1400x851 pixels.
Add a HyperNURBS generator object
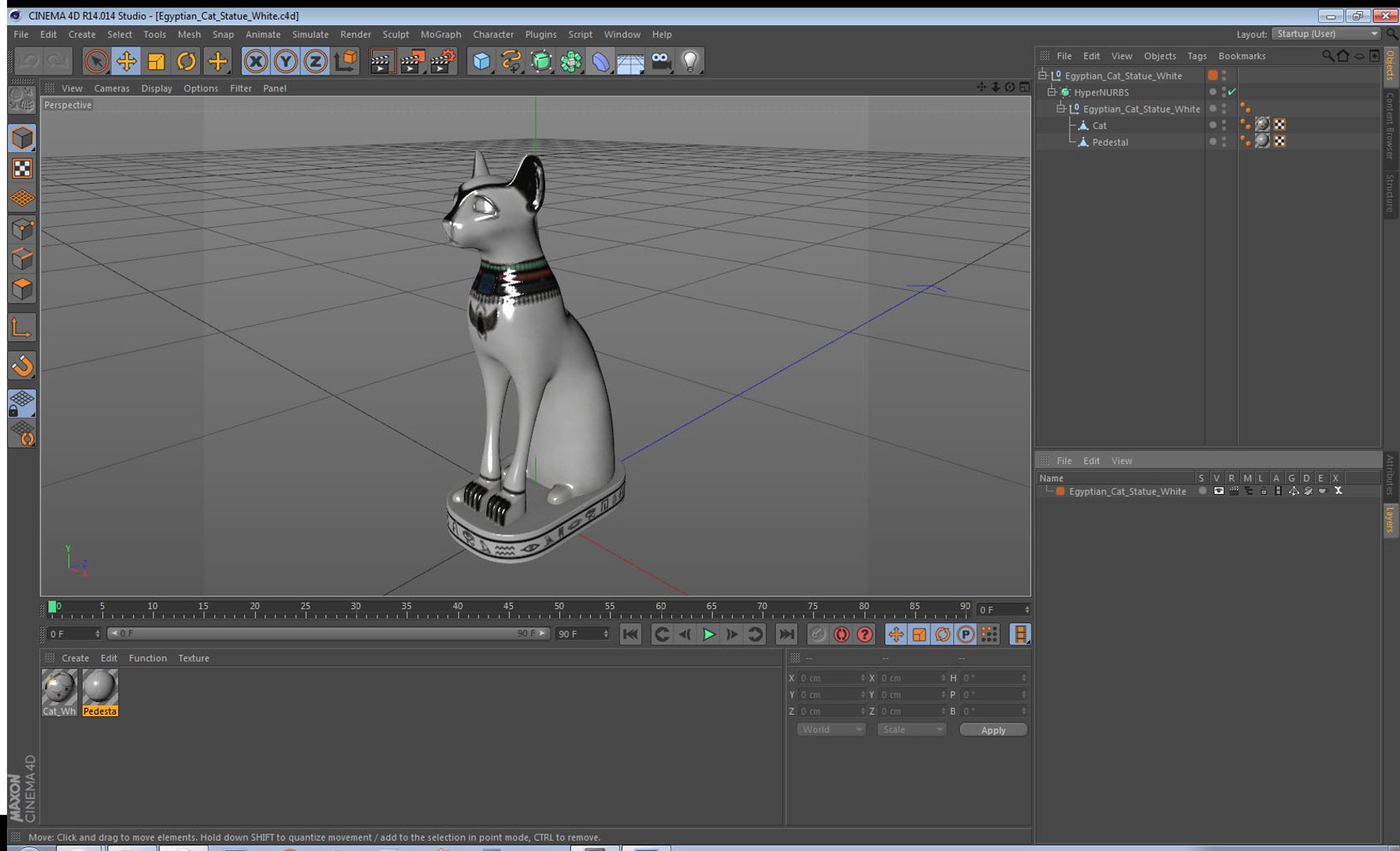click(541, 61)
